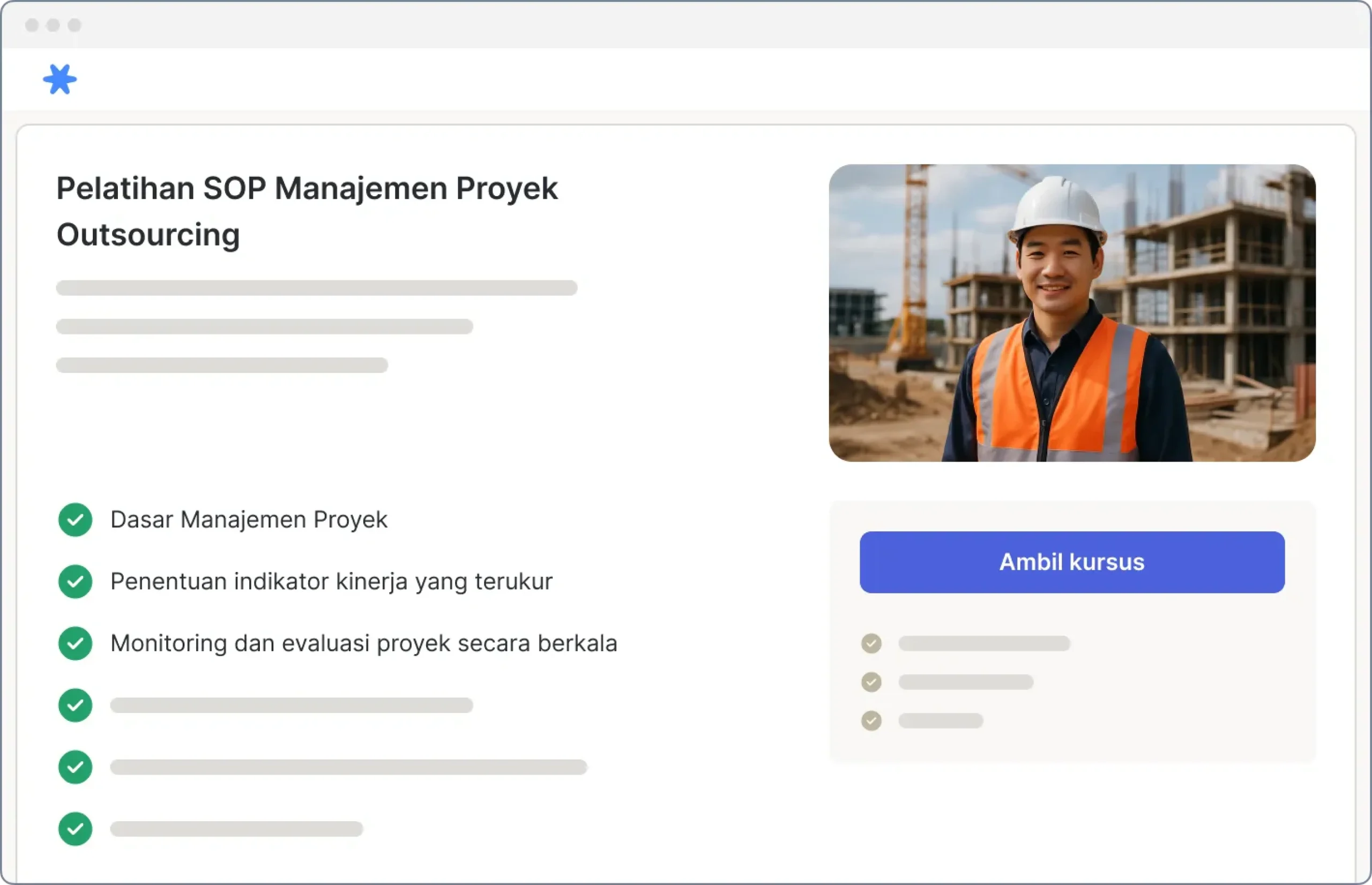This screenshot has height=885, width=1372.
Task: Select "Penentuan indikator kinerja yang terukur"
Action: (x=332, y=582)
